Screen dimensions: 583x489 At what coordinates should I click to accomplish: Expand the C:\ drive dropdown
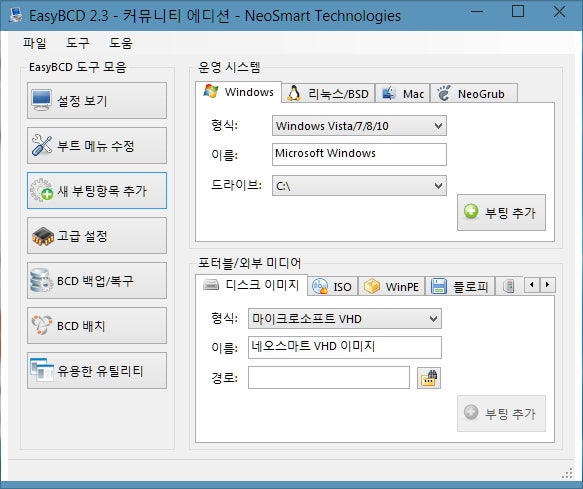pos(359,185)
